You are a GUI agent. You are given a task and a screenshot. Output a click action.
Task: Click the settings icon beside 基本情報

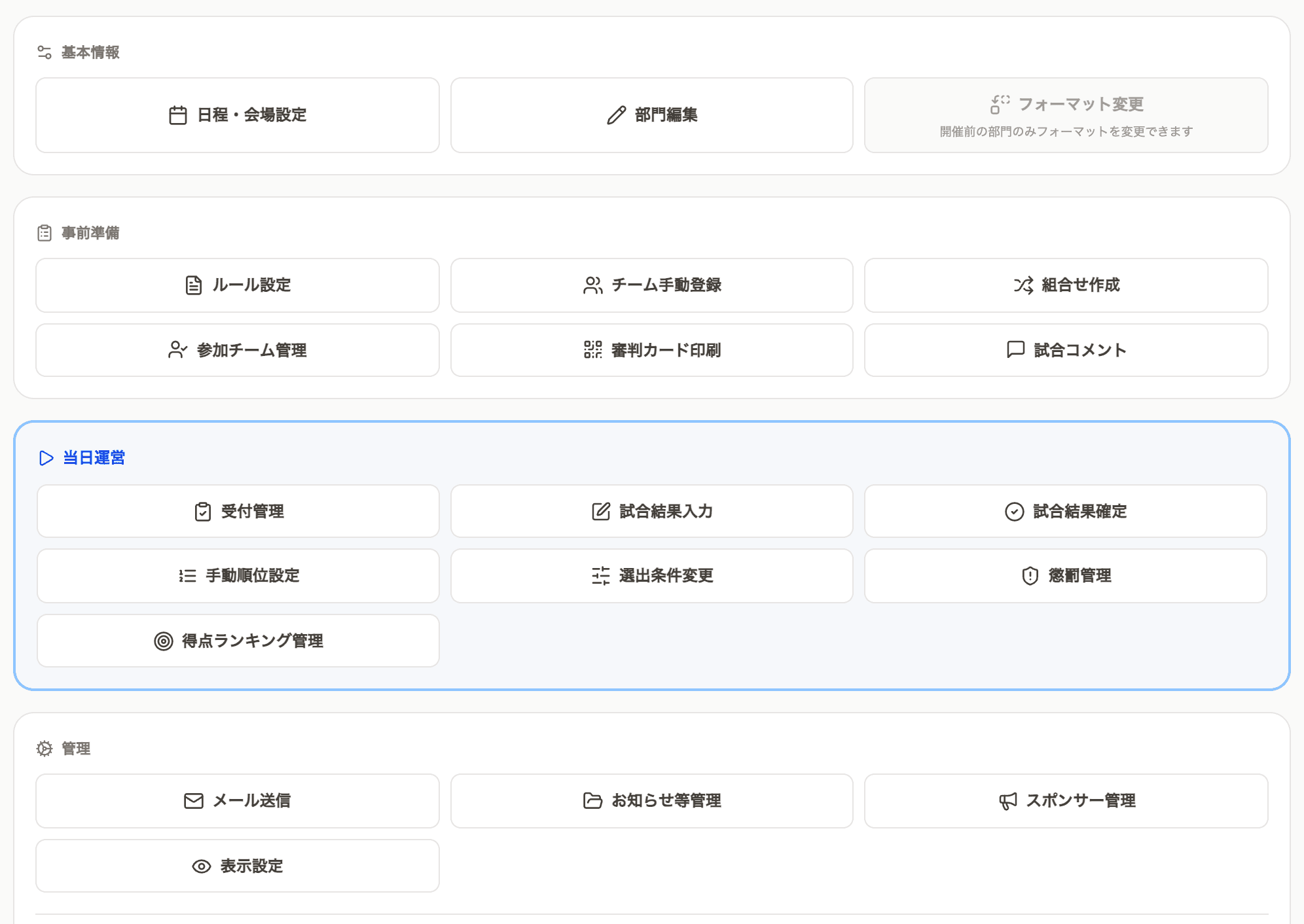click(x=45, y=52)
